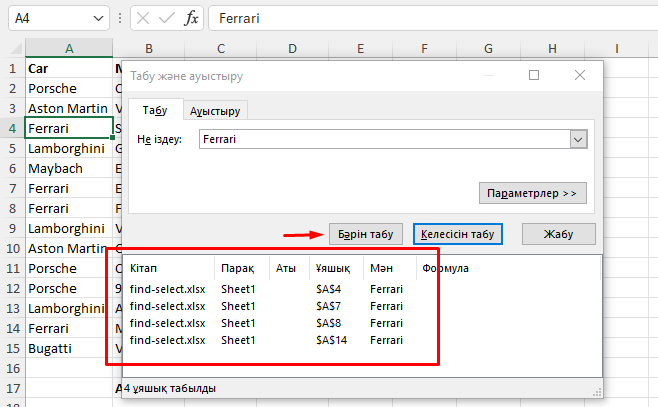Click the formula bar containing Ferrari
This screenshot has width=658, height=407.
pos(433,18)
